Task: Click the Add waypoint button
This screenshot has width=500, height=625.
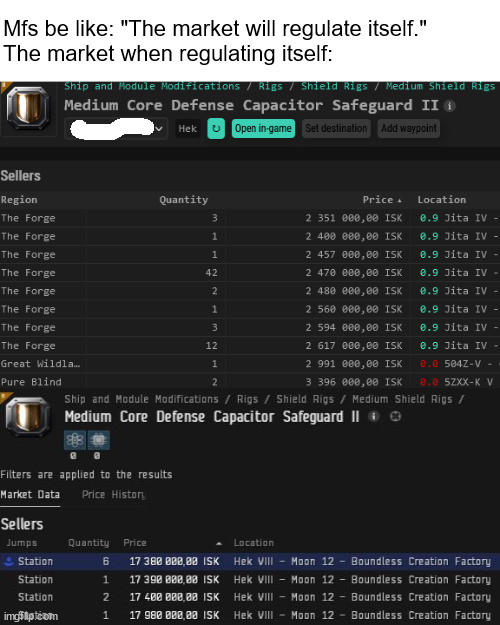Action: pos(409,128)
